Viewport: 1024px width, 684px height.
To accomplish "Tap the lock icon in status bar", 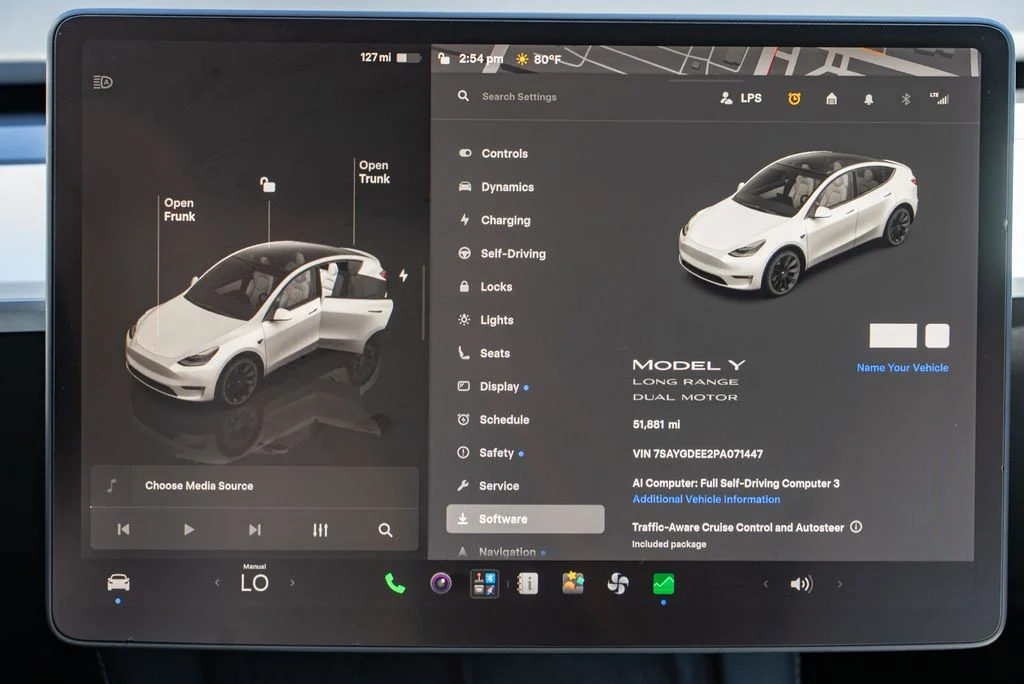I will [443, 59].
